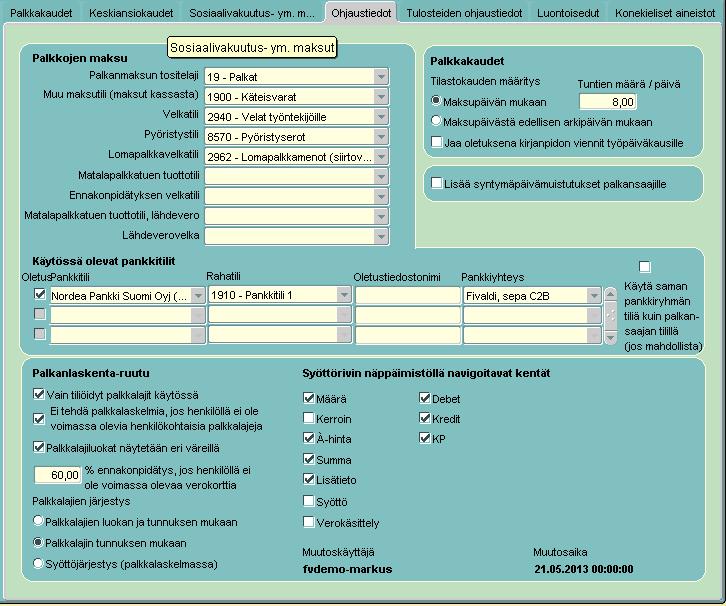Open the 1910 - Pankkitili 1 dropdown
This screenshot has width=726, height=606.
point(344,295)
